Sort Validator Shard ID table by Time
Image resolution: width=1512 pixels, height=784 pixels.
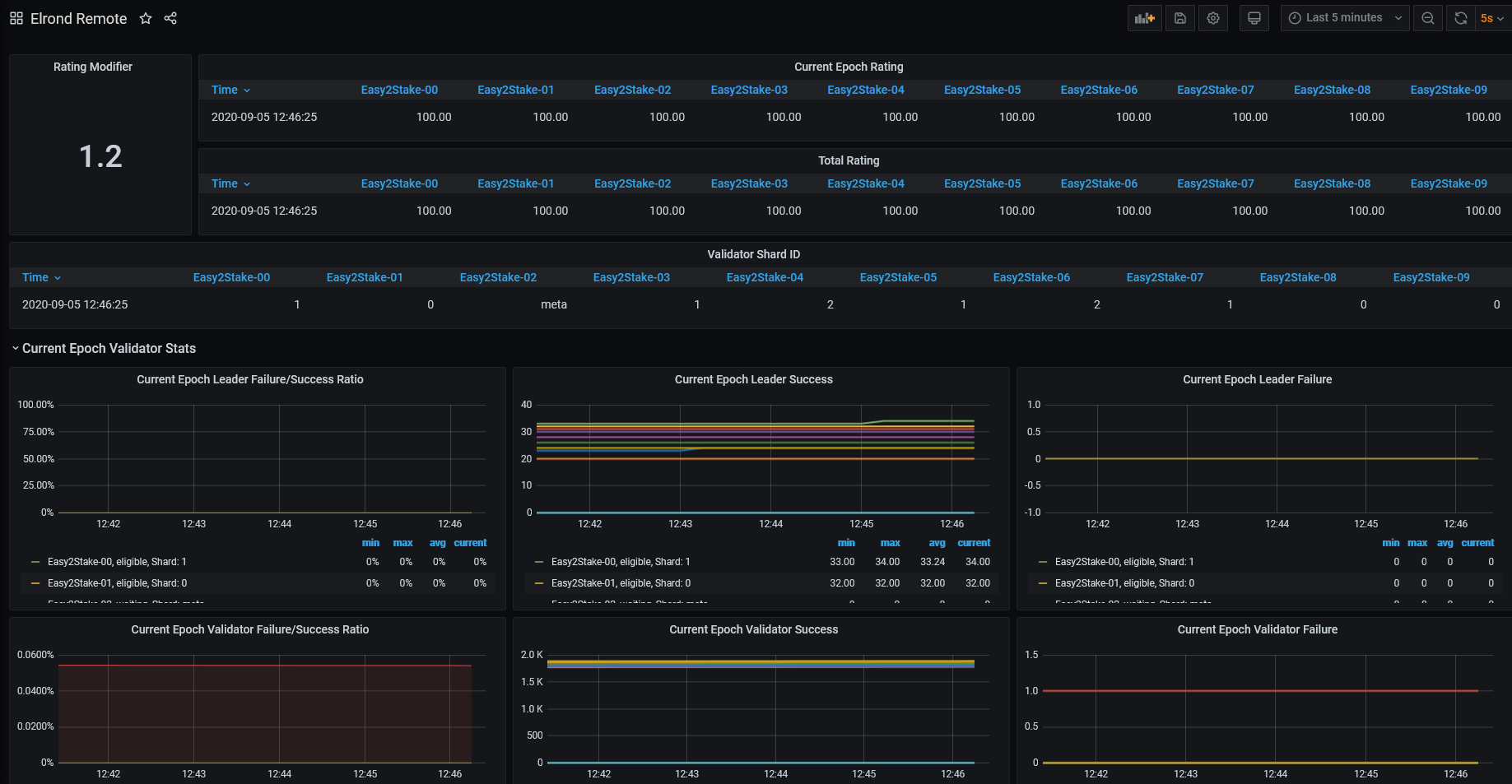41,277
